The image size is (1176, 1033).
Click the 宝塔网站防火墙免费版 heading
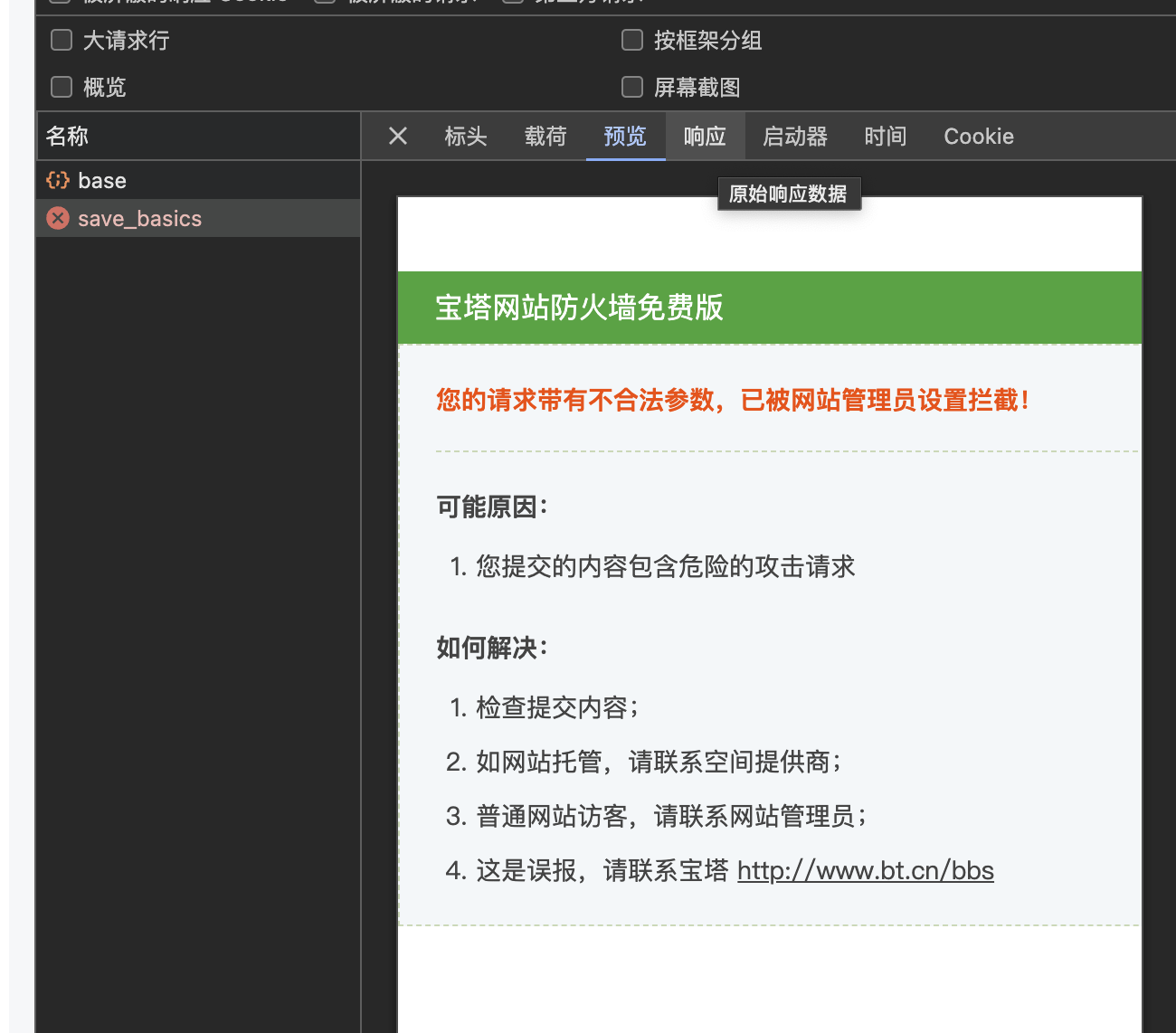(579, 308)
